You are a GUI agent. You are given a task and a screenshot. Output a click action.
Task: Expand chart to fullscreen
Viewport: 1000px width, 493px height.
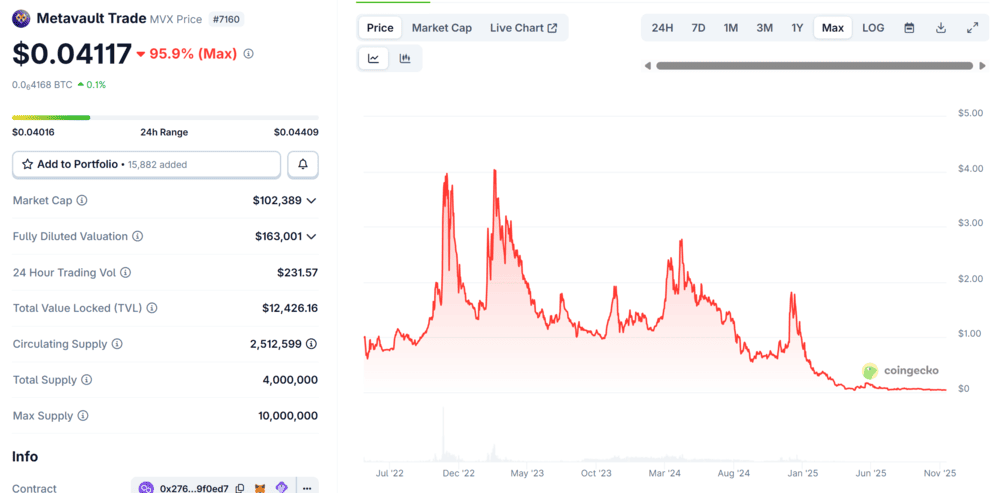(973, 28)
